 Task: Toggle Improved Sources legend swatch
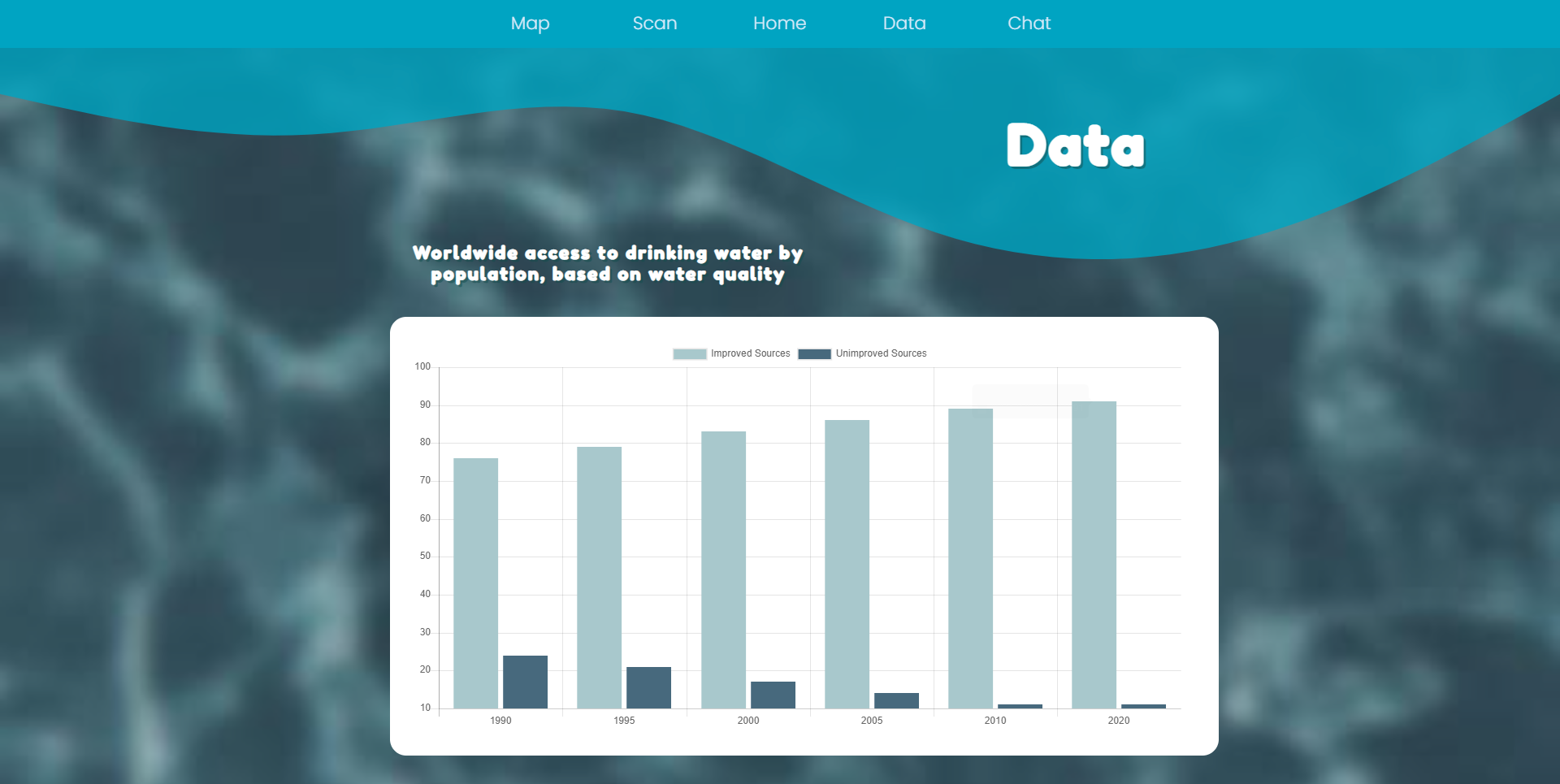(690, 353)
